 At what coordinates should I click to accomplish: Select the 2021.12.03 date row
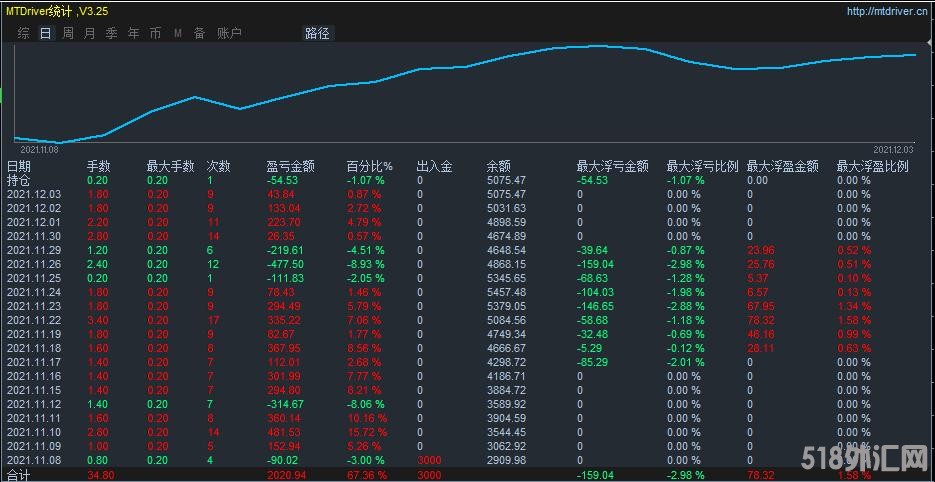pyautogui.click(x=34, y=194)
